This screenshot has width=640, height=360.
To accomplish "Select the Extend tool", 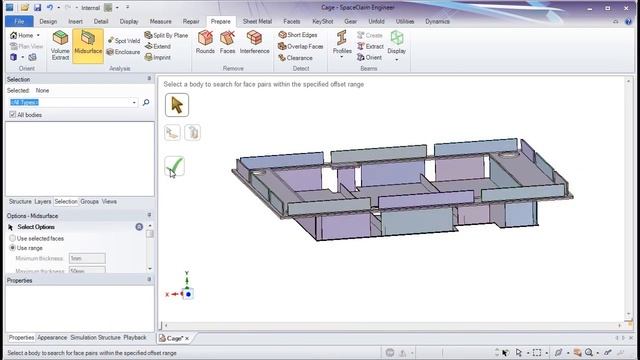I will pos(158,46).
